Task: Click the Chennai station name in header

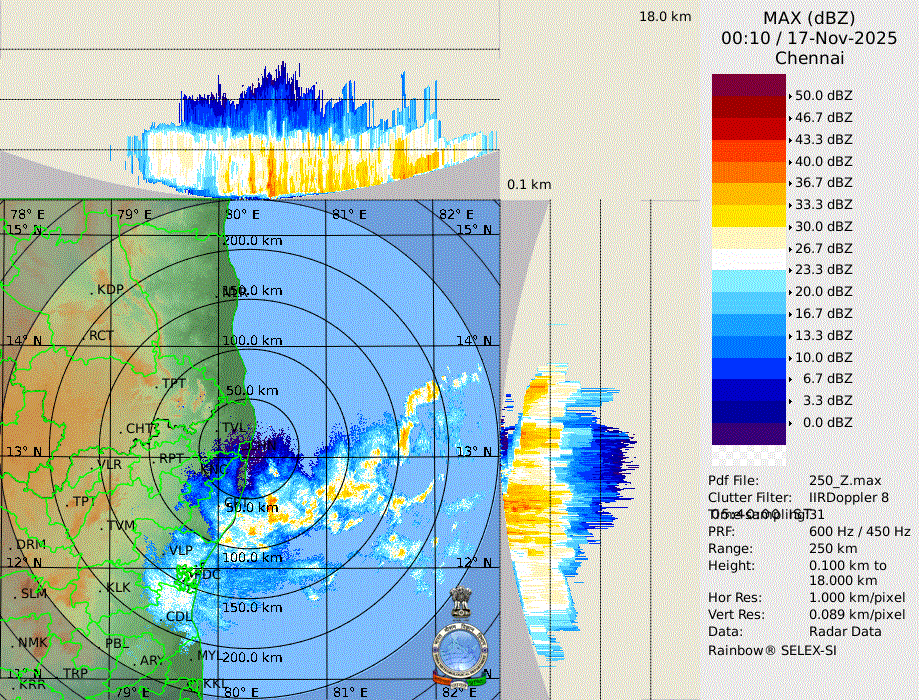Action: coord(810,58)
